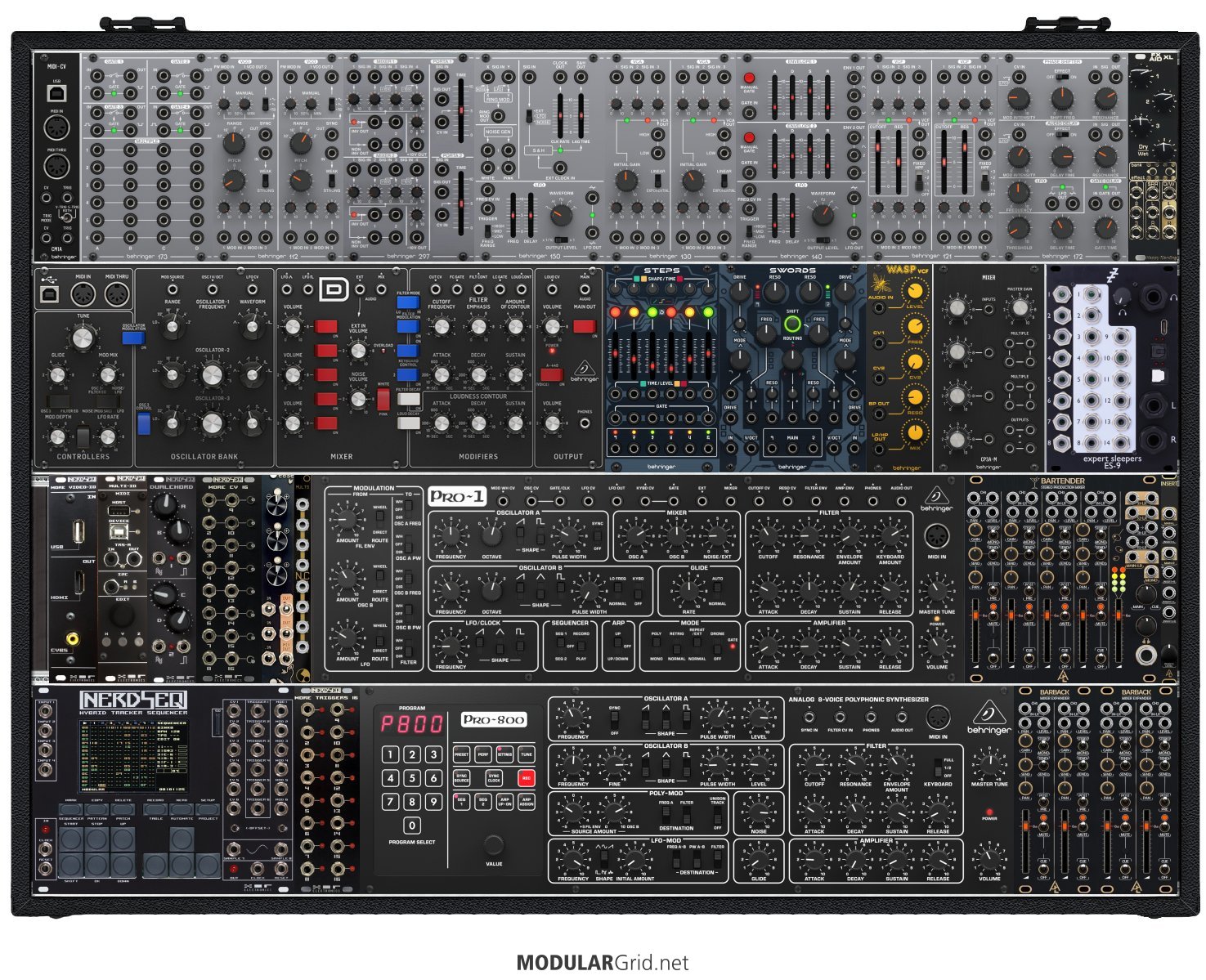Click the TUNE knob on Model D
This screenshot has height=980, width=1206.
(x=82, y=338)
